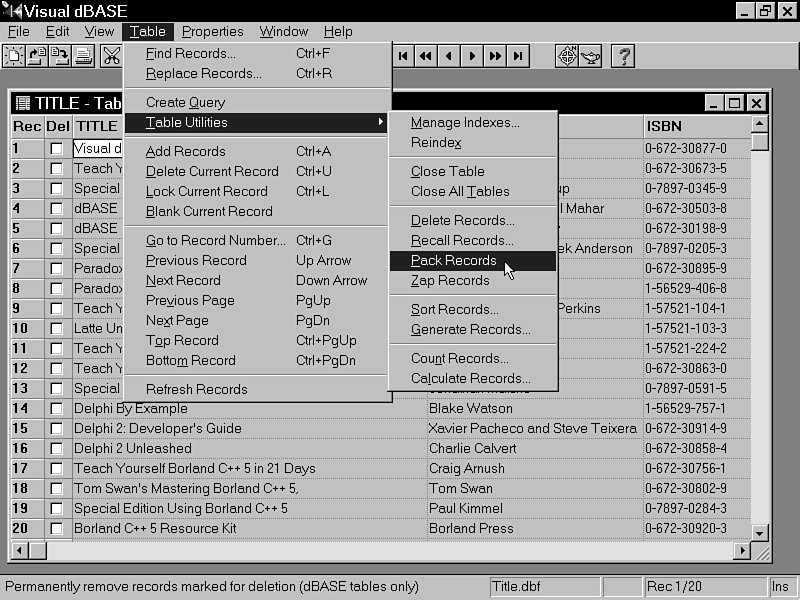Choose Manage Indexes menu entry
This screenshot has width=800, height=600.
[x=465, y=123]
